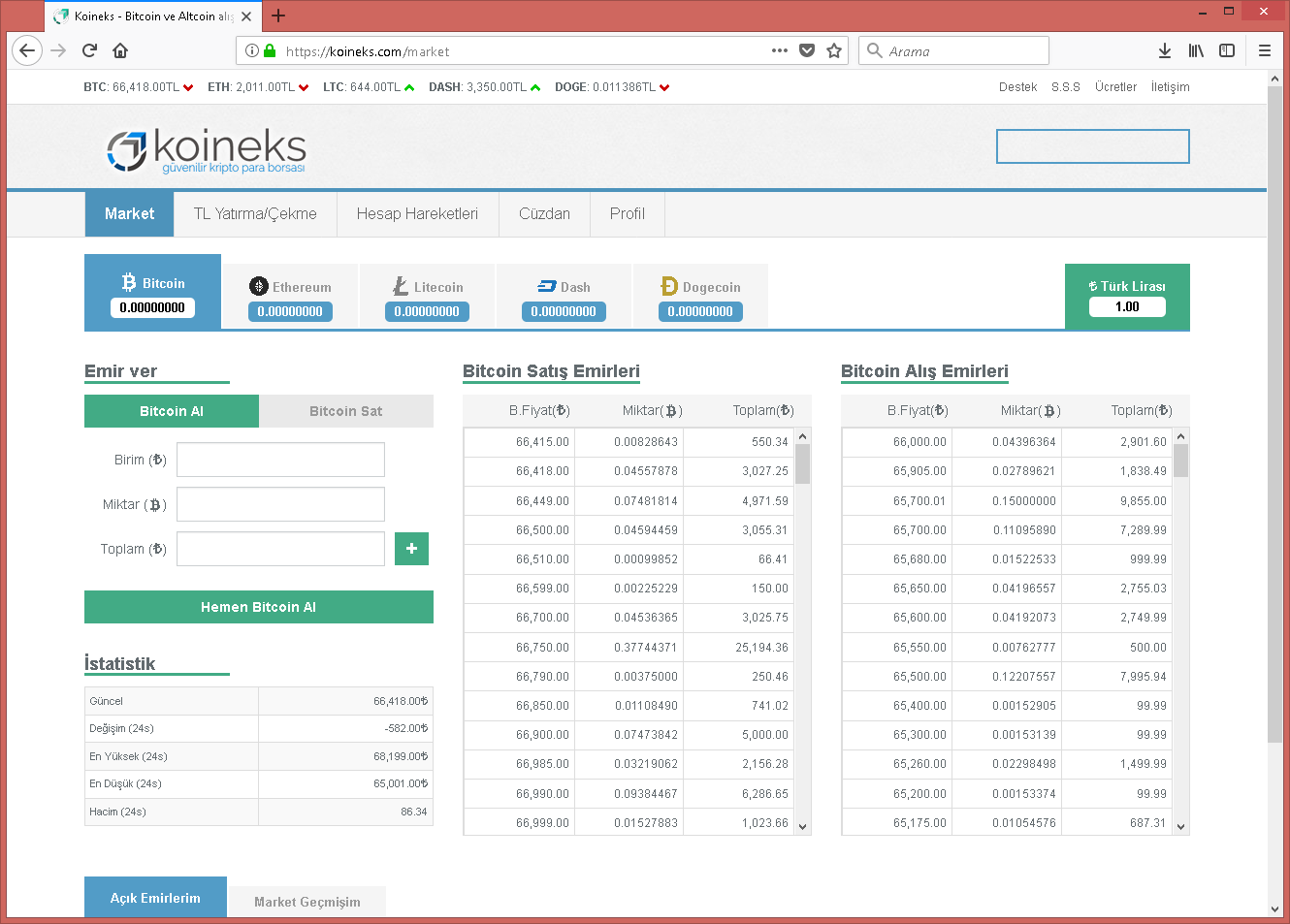Screen dimensions: 1290x924
Task: Open the Profil tab
Action: coord(627,214)
